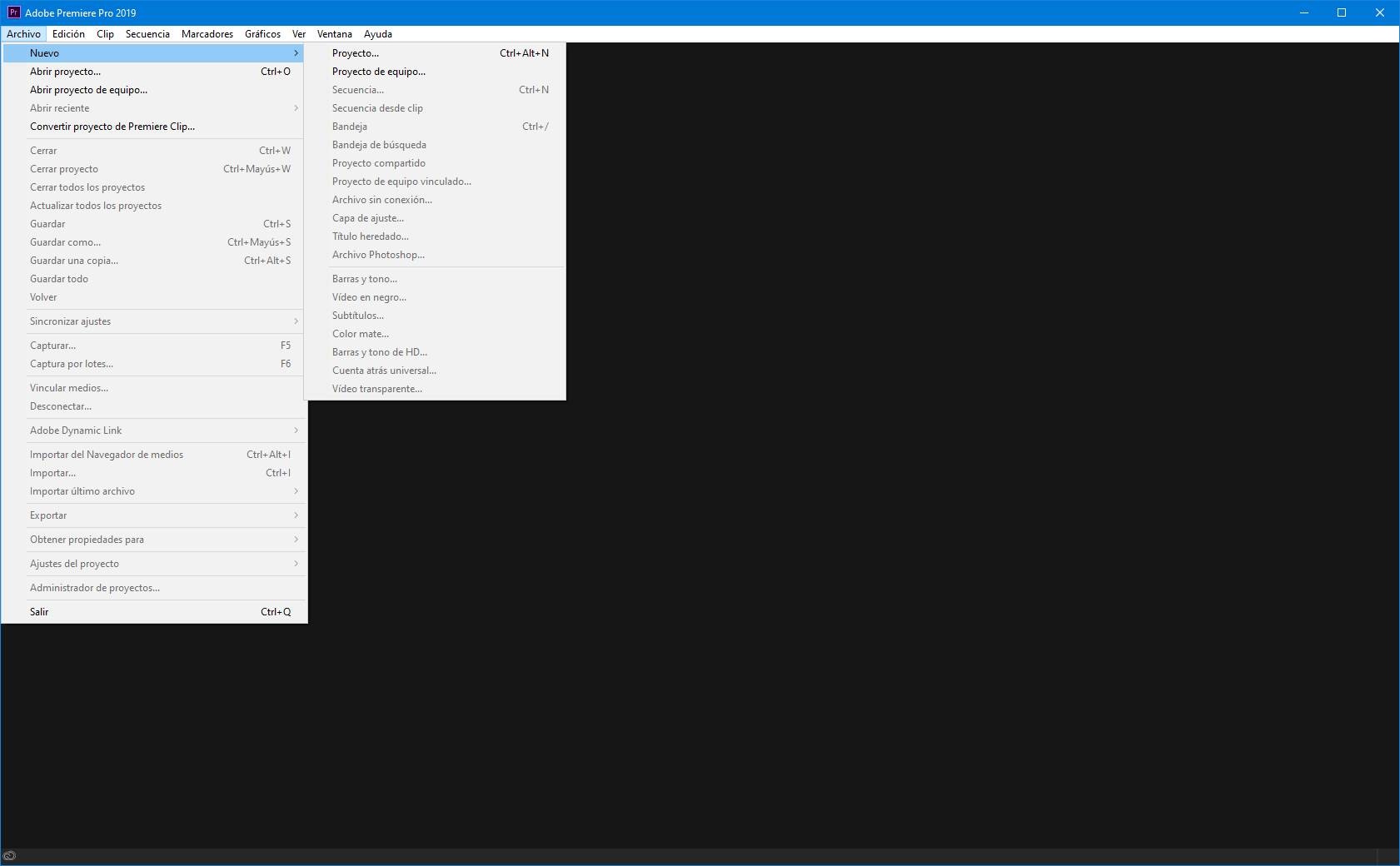Choose Vídeo transparente... entry
Screen dimensions: 1400x866
(435, 389)
